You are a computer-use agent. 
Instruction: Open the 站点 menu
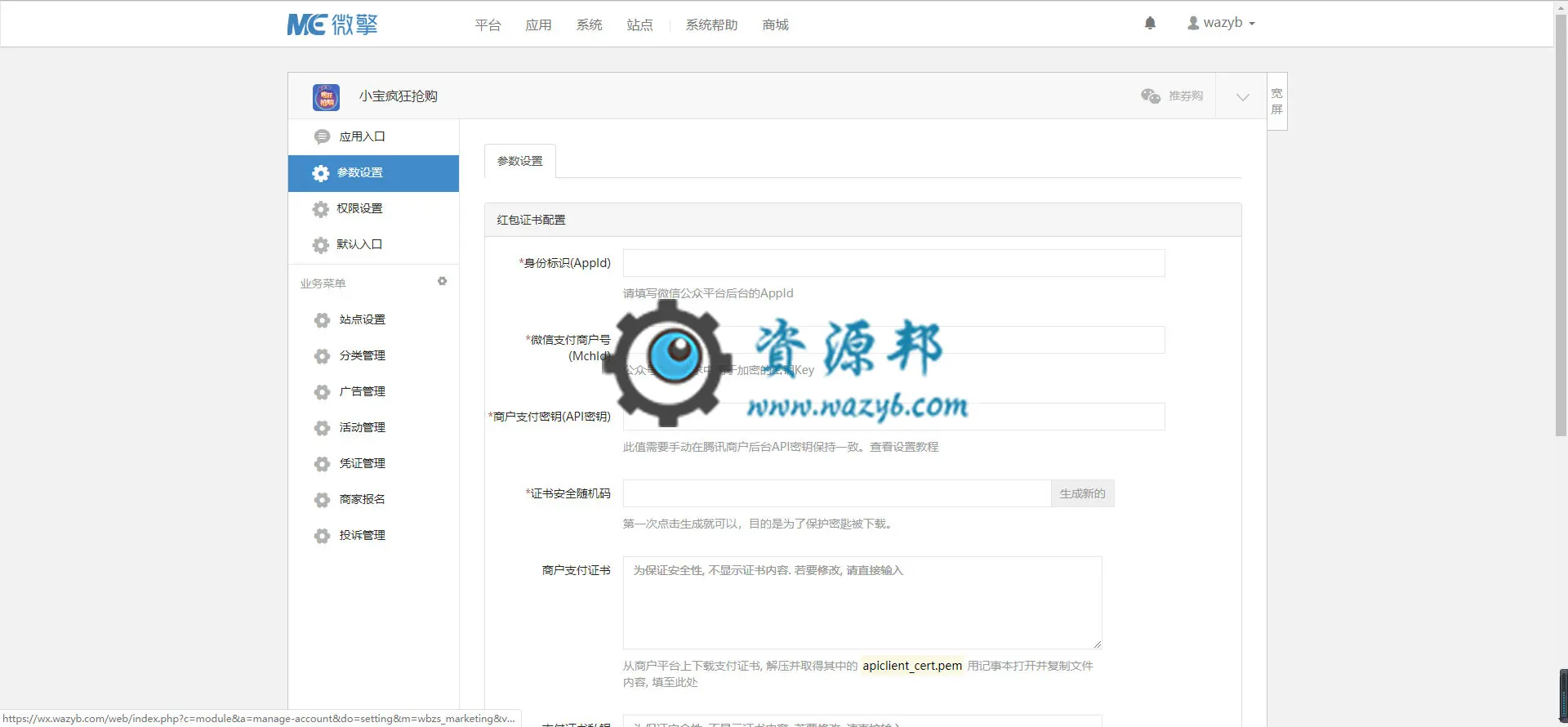(639, 25)
